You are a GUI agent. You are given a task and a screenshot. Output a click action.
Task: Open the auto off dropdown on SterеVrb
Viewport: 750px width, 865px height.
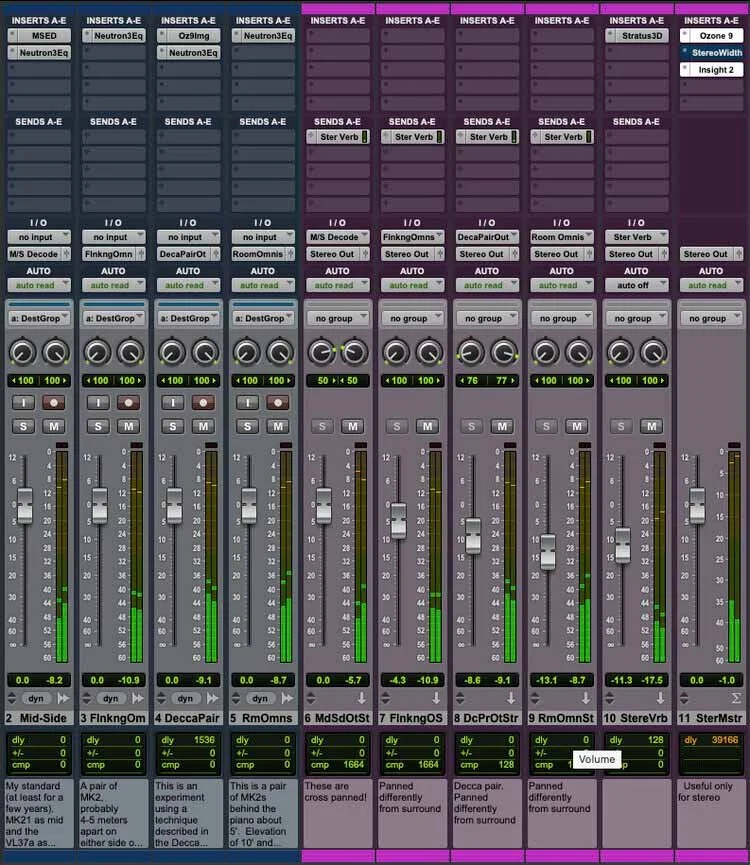(636, 285)
